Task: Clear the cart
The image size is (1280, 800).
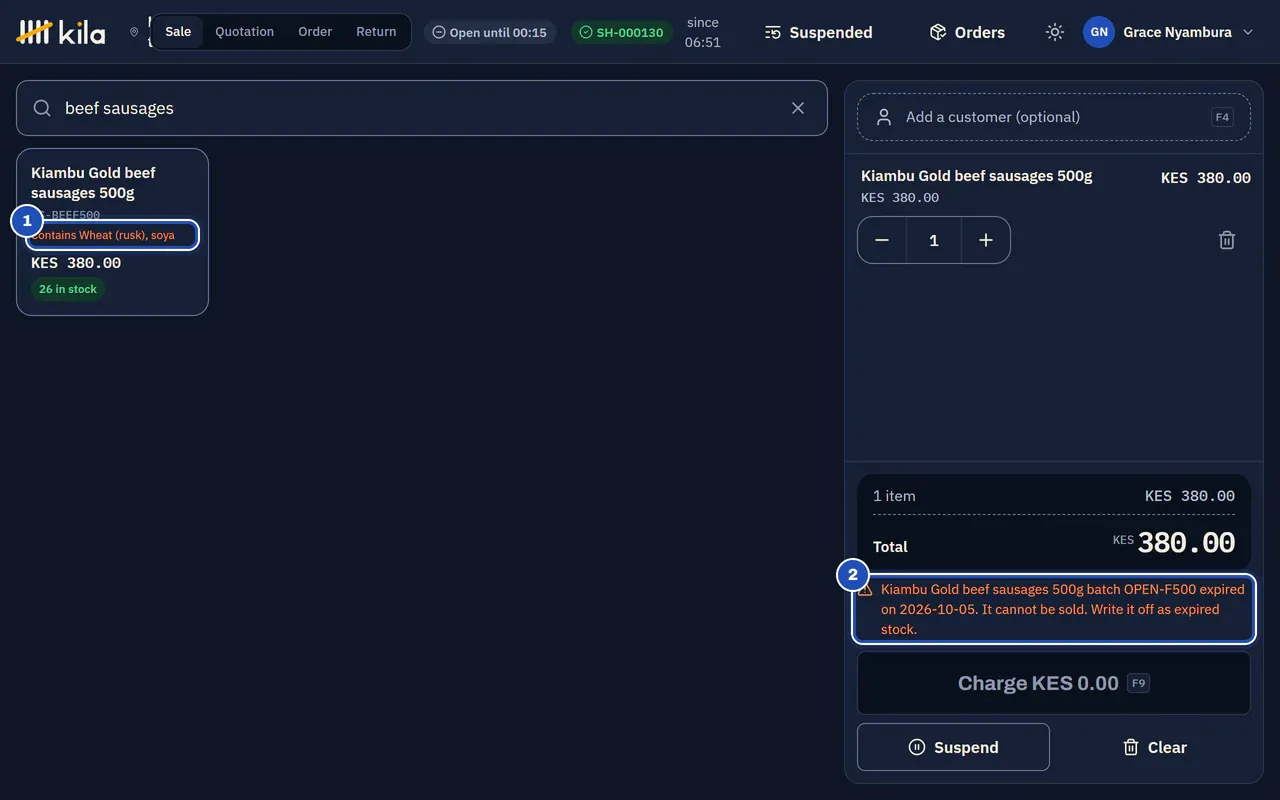Action: click(x=1154, y=747)
